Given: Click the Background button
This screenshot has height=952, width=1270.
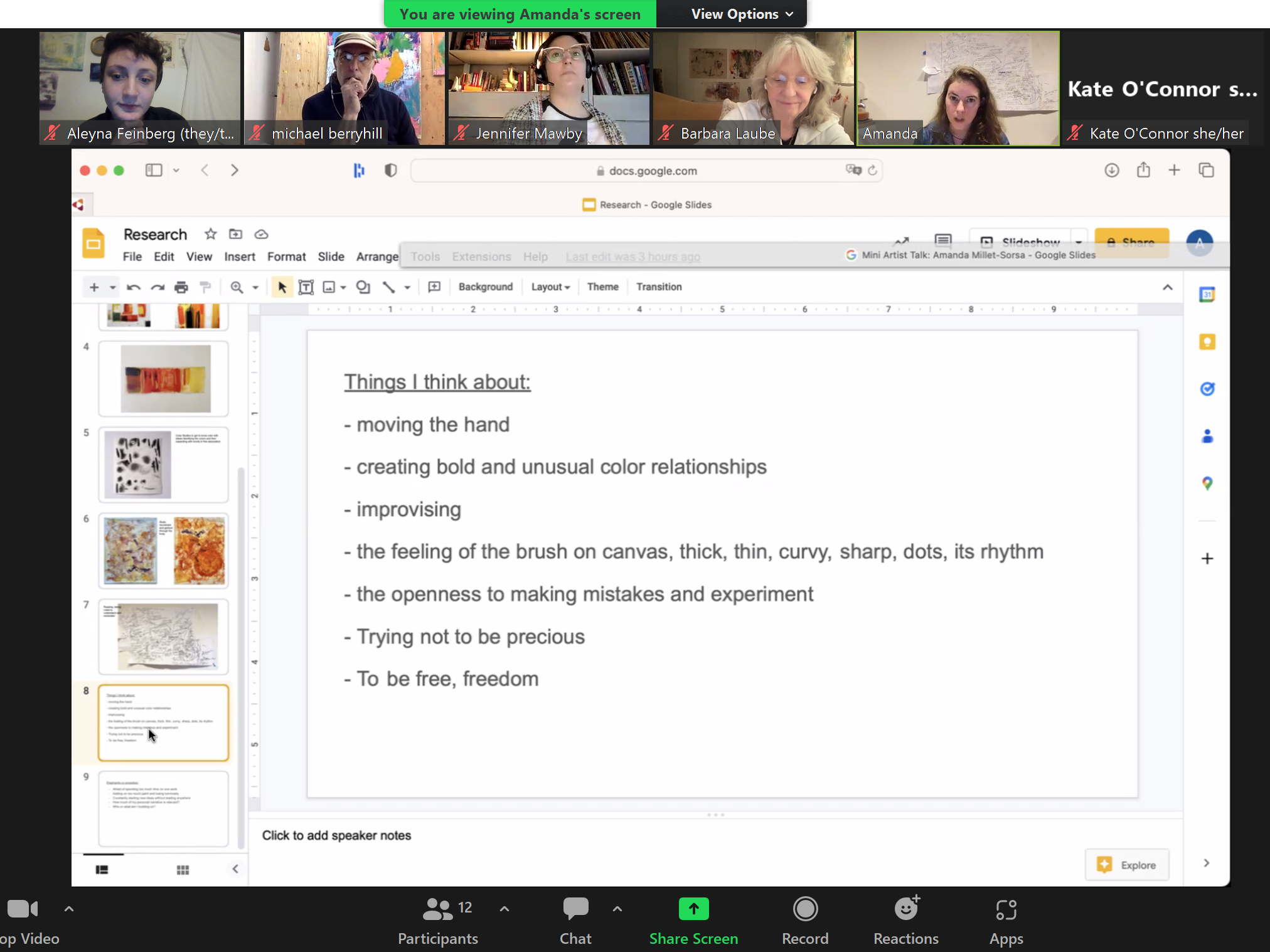Looking at the screenshot, I should click(x=485, y=287).
